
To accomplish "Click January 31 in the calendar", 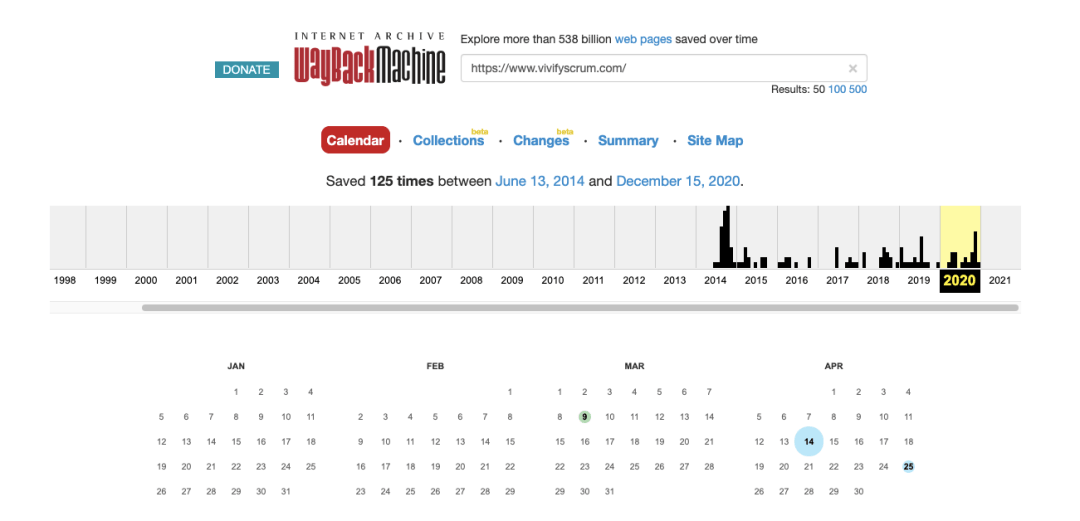I will (x=286, y=492).
